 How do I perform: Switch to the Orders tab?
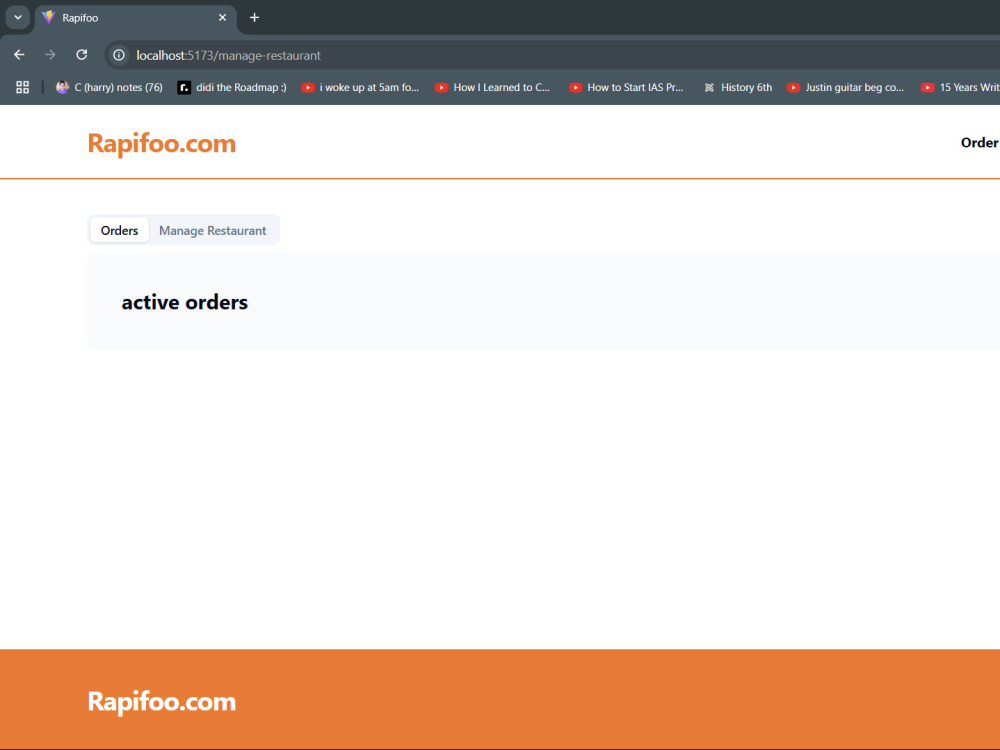[119, 230]
